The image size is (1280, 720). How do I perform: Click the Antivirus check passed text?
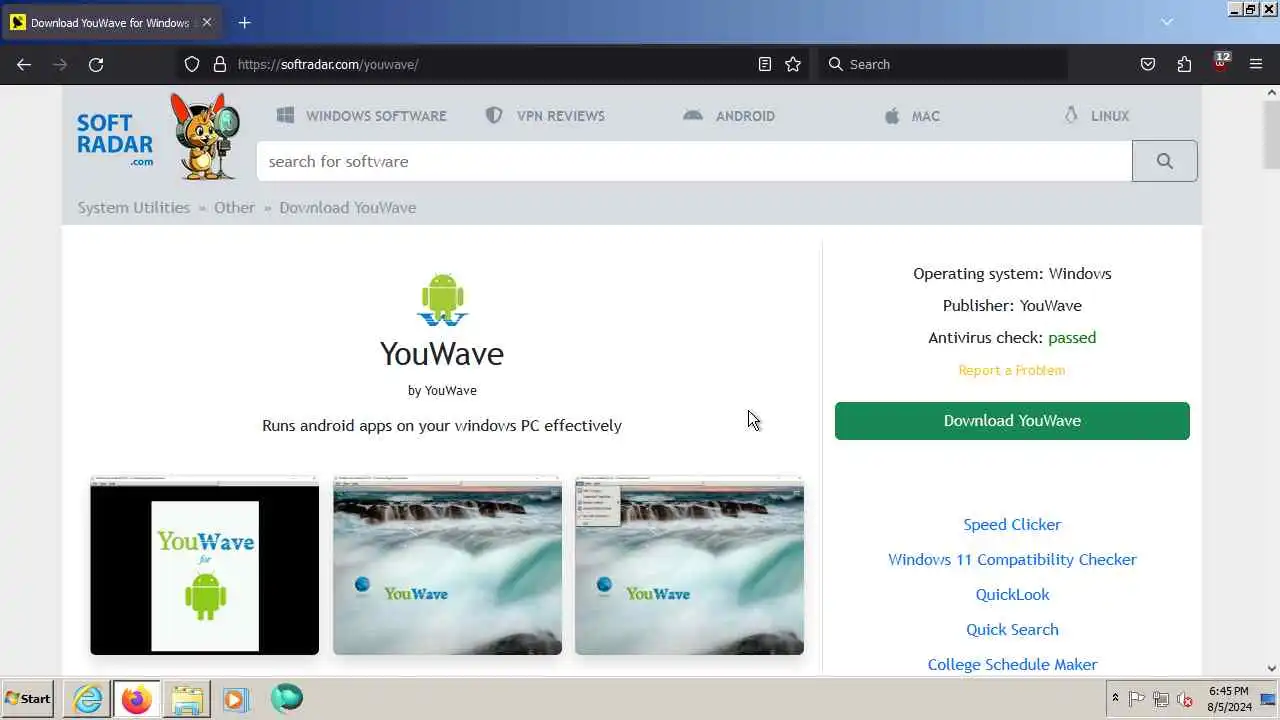point(1012,338)
